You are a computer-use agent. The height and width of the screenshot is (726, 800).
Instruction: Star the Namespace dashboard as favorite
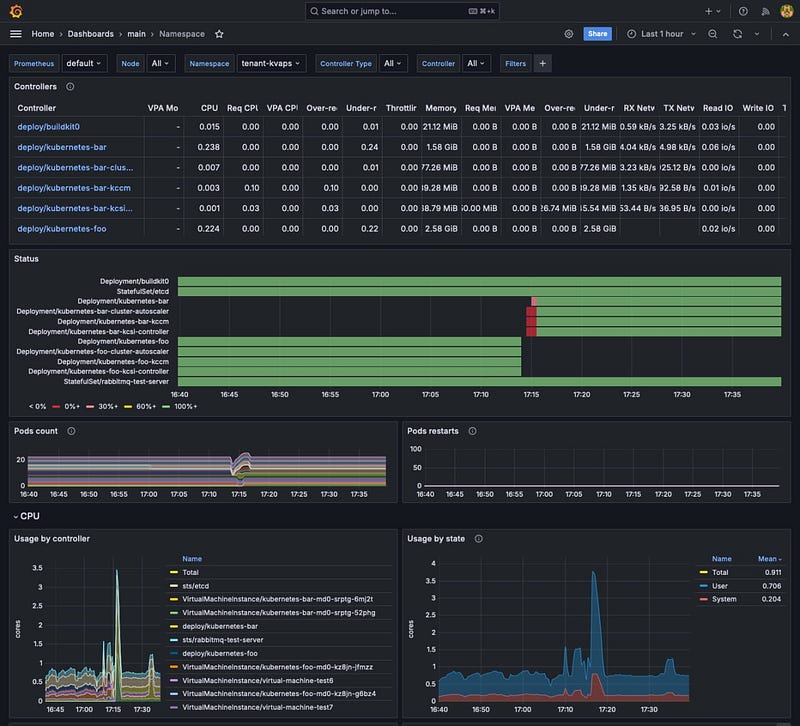point(219,34)
